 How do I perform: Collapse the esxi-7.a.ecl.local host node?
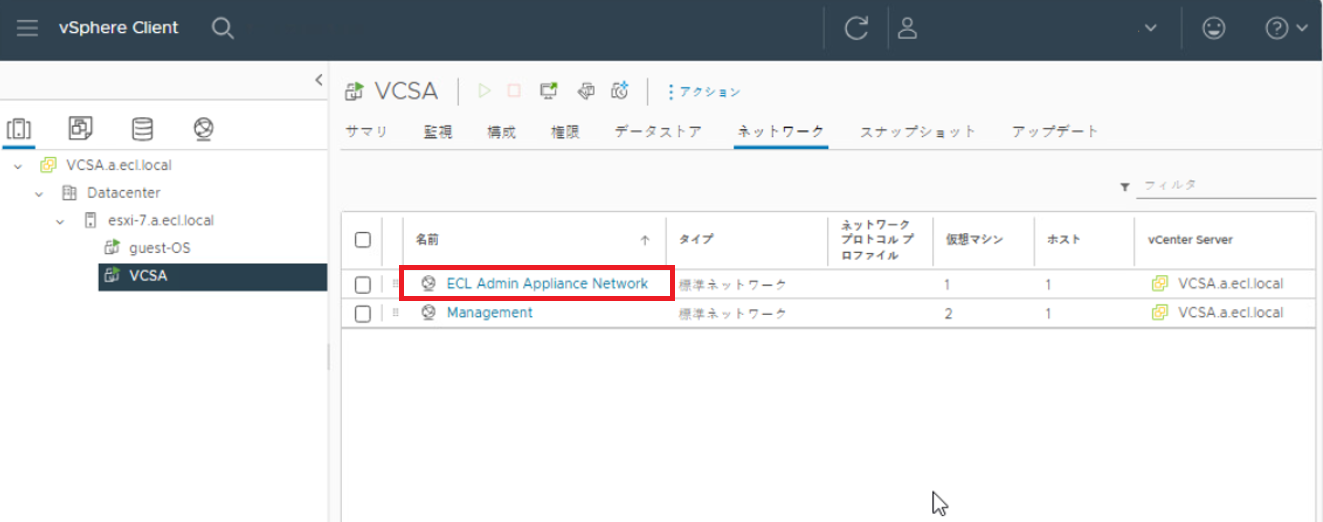click(60, 221)
